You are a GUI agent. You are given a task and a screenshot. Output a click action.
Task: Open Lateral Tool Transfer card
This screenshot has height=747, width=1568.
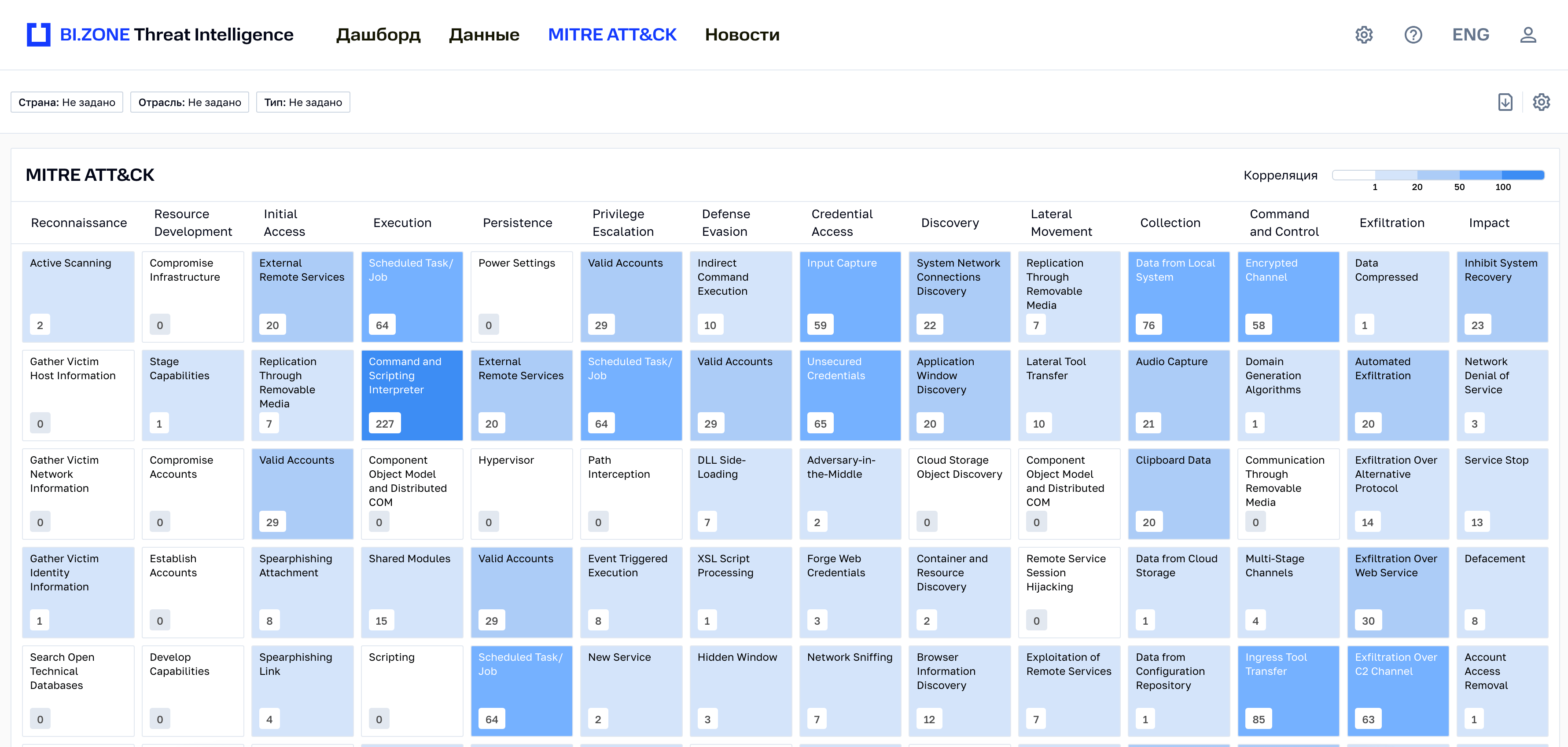point(1070,395)
